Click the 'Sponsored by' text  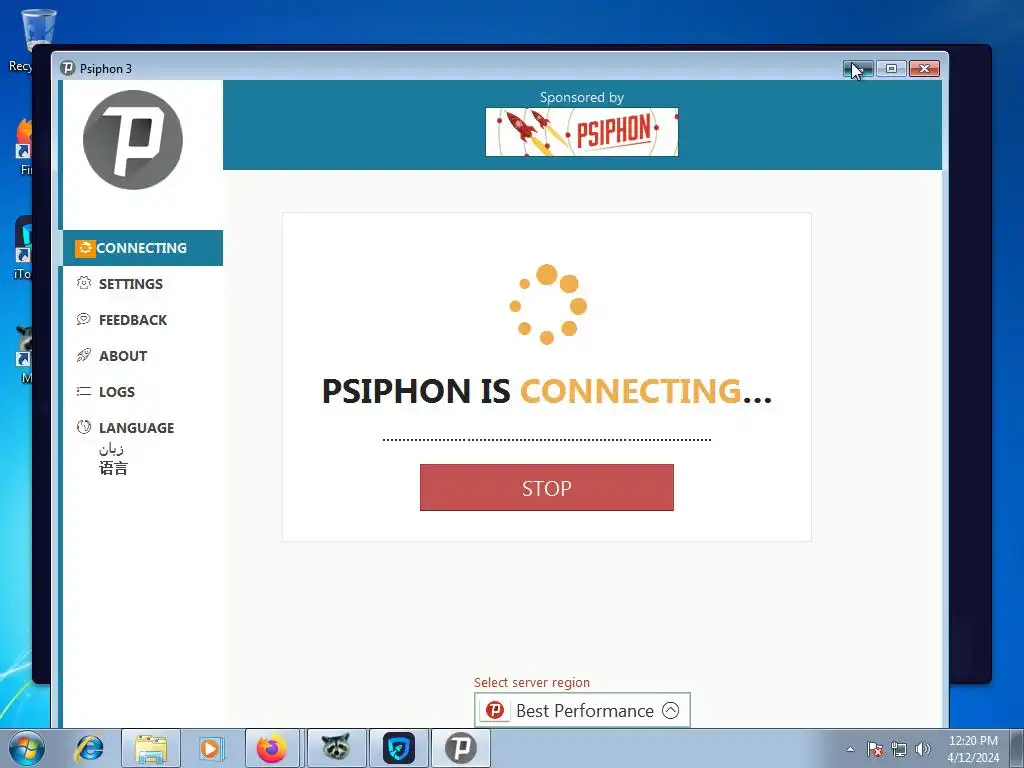coord(582,97)
